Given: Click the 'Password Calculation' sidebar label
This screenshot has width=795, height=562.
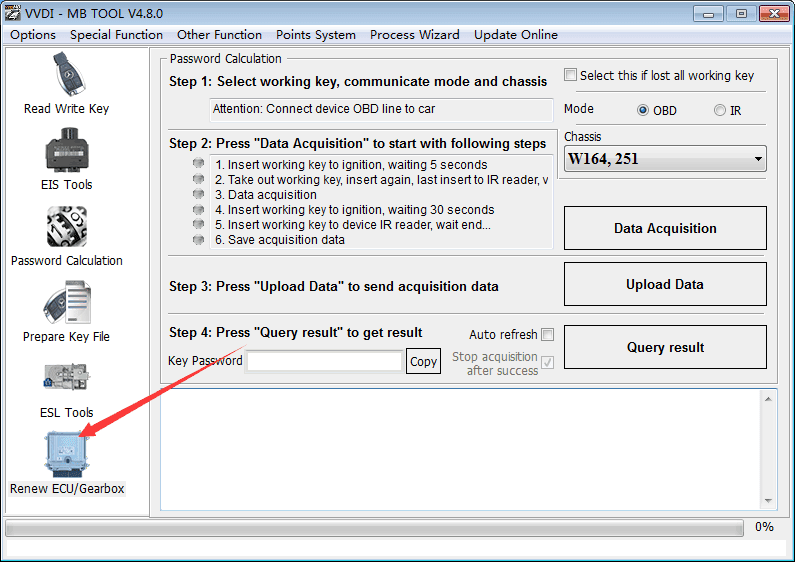Looking at the screenshot, I should click(x=67, y=260).
